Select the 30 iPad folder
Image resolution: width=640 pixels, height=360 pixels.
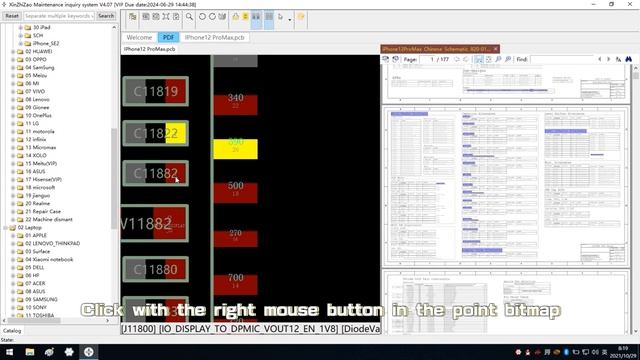point(41,27)
